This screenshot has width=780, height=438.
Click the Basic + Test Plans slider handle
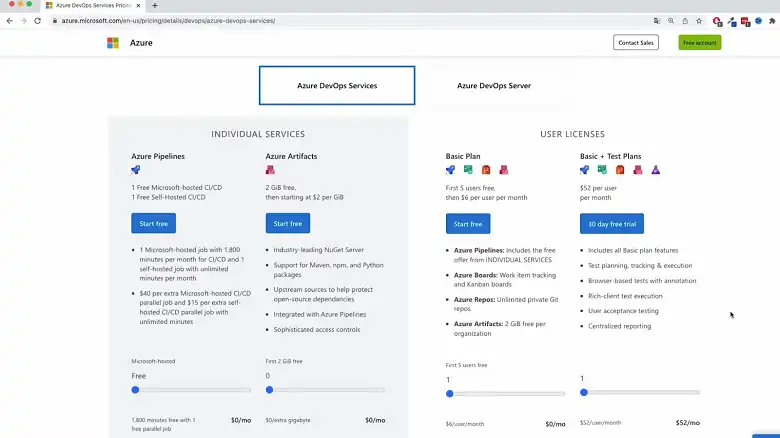pyautogui.click(x=584, y=393)
